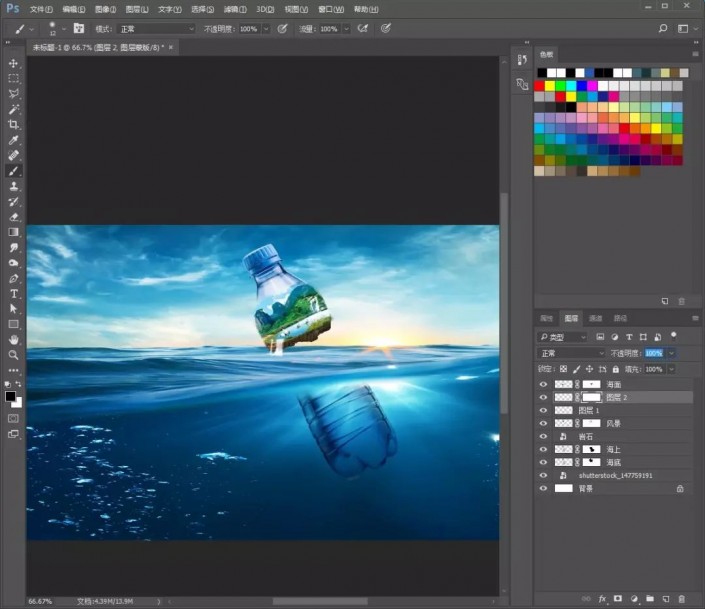
Task: Select the Eraser tool
Action: [13, 217]
